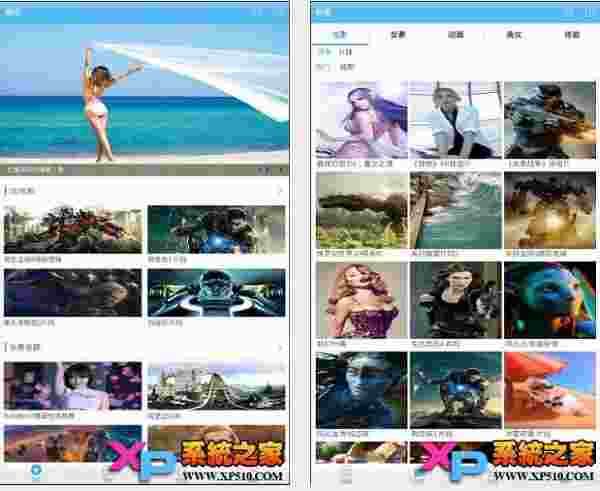The width and height of the screenshot is (600, 491).
Task: Select the last tab in right panel
Action: click(572, 35)
